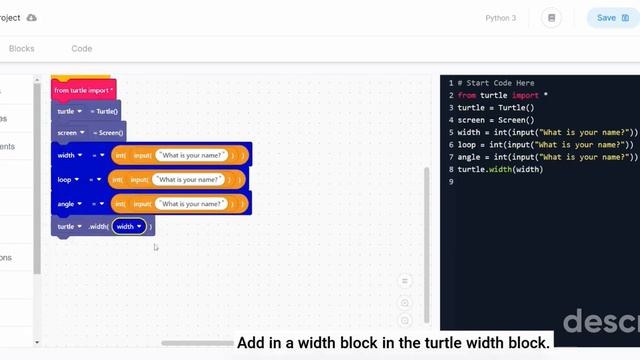
Task: Click the workspace zoom-in icon
Action: tap(404, 303)
